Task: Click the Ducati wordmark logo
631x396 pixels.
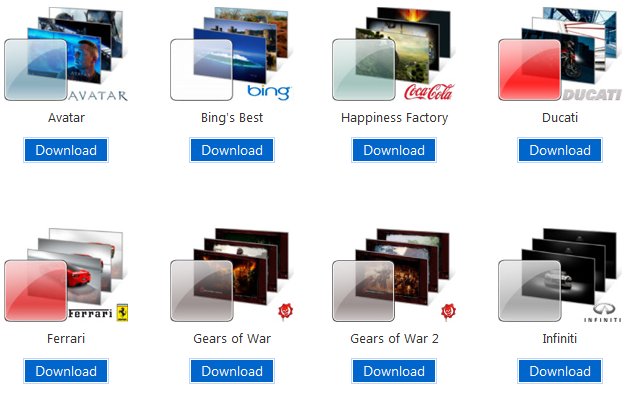Action: (x=592, y=95)
